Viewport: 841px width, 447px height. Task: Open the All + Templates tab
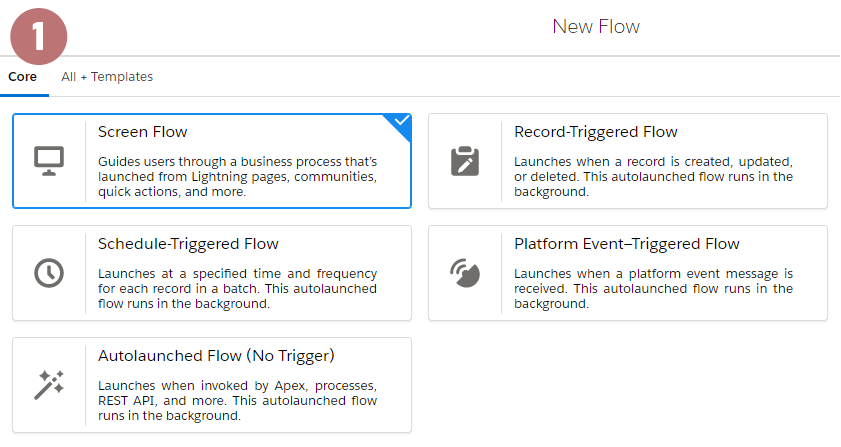(107, 77)
